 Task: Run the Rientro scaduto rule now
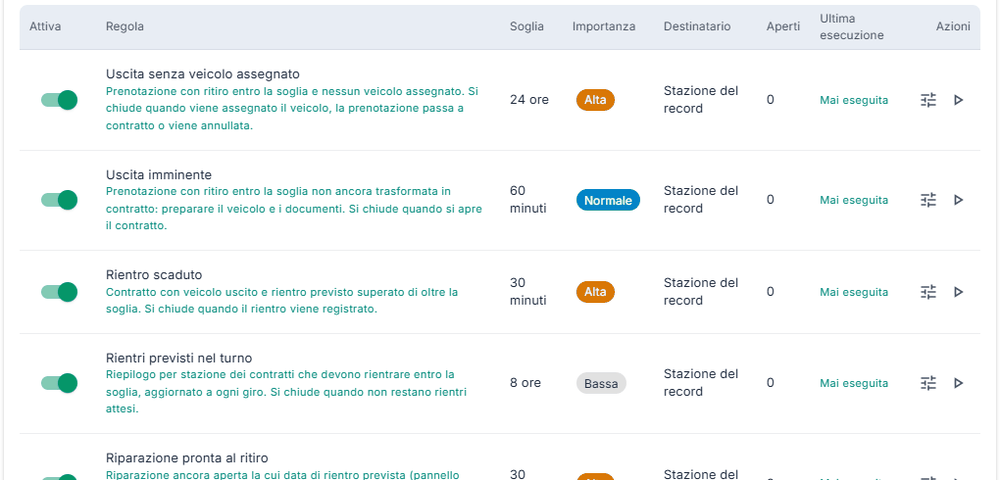tap(958, 292)
